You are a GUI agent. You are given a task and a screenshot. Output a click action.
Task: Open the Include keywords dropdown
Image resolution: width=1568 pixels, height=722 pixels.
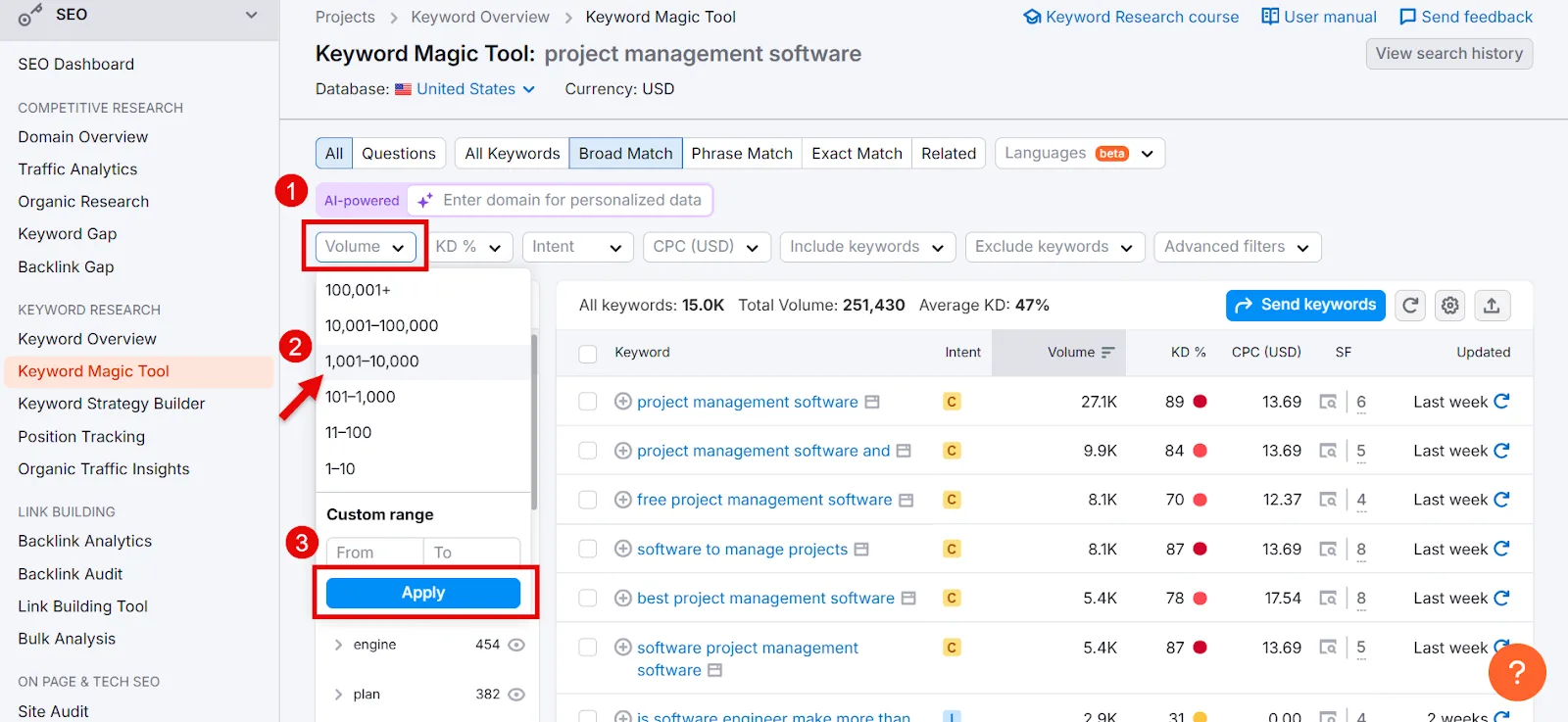click(x=868, y=247)
